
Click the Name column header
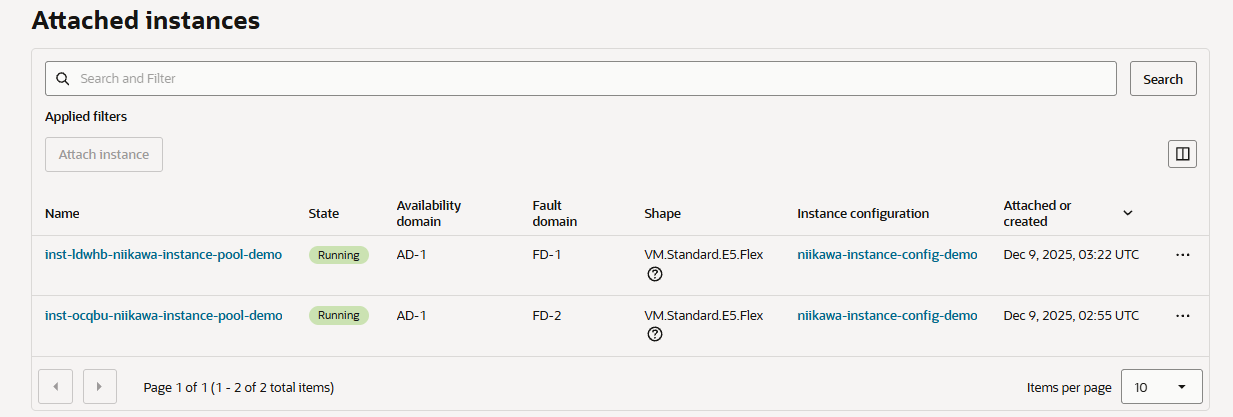point(62,213)
